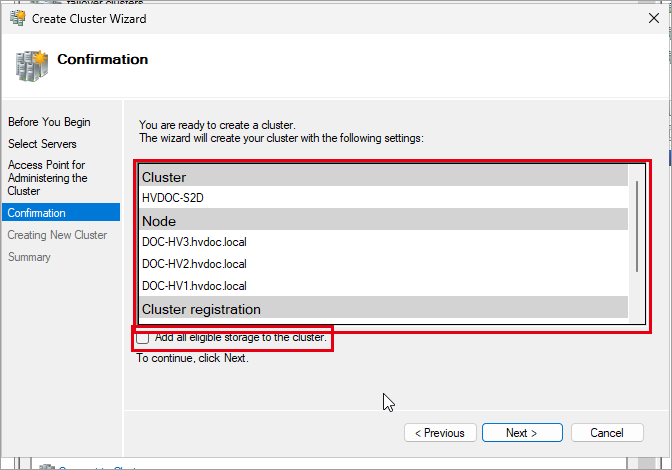The width and height of the screenshot is (672, 470).
Task: Enable Add all eligible storage to the cluster
Action: click(143, 338)
